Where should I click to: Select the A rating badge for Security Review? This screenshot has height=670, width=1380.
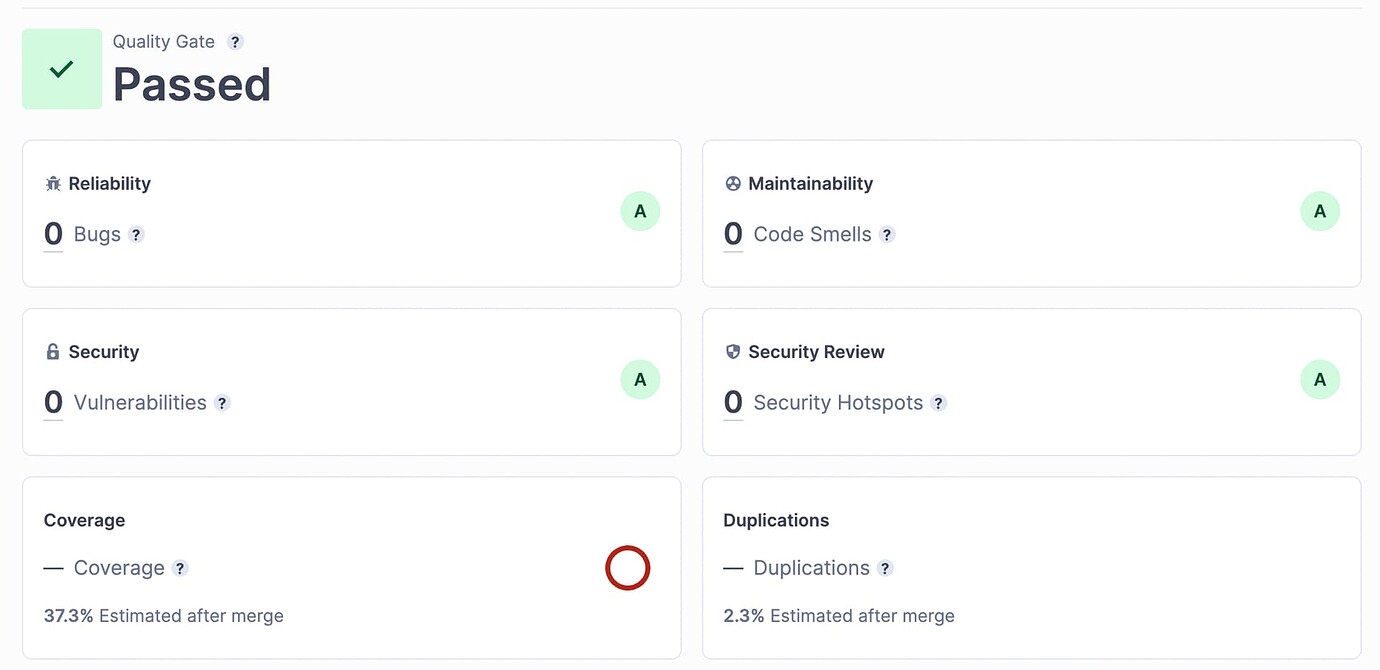(1320, 379)
